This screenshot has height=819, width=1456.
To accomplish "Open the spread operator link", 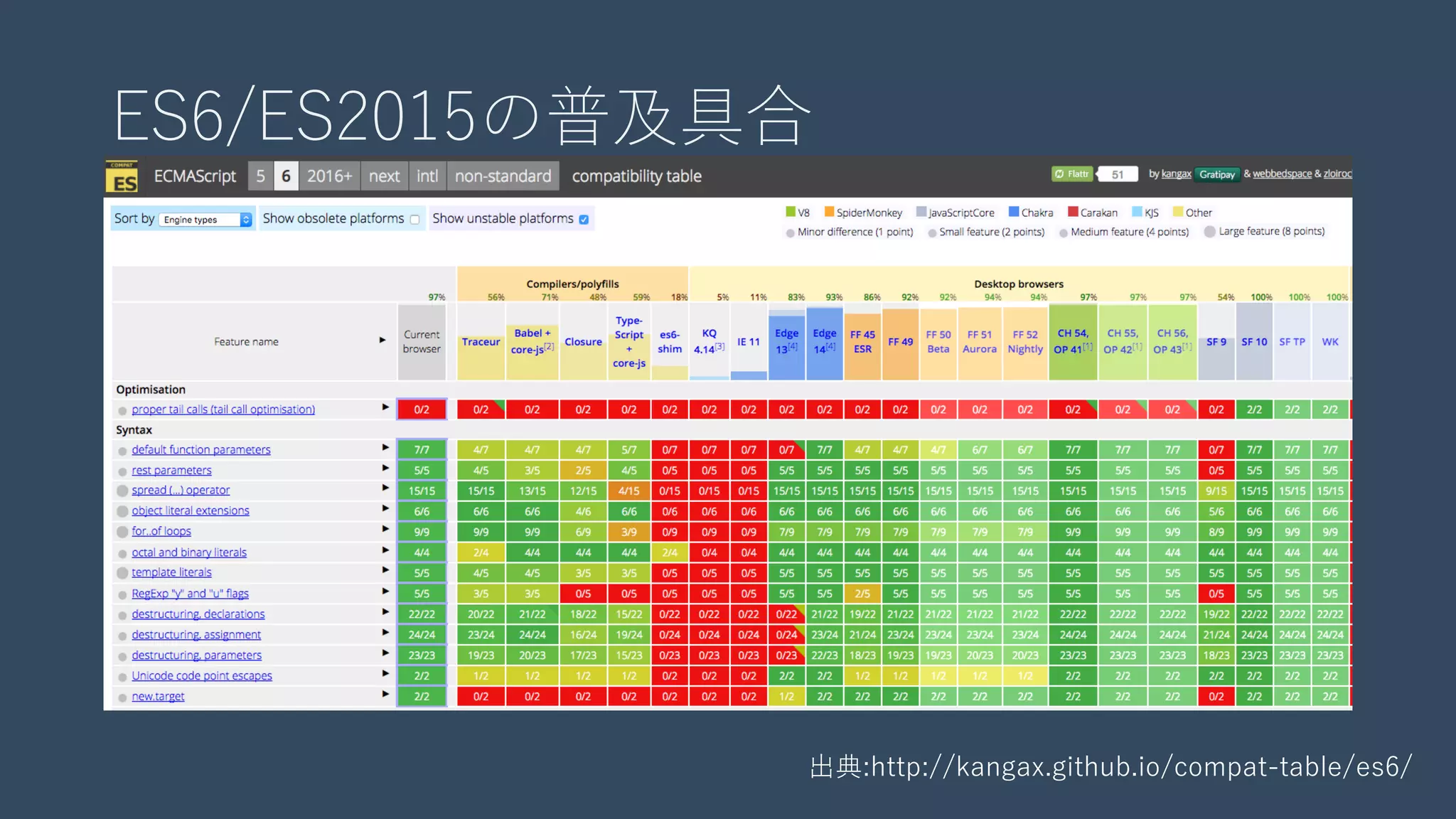I will (x=181, y=491).
